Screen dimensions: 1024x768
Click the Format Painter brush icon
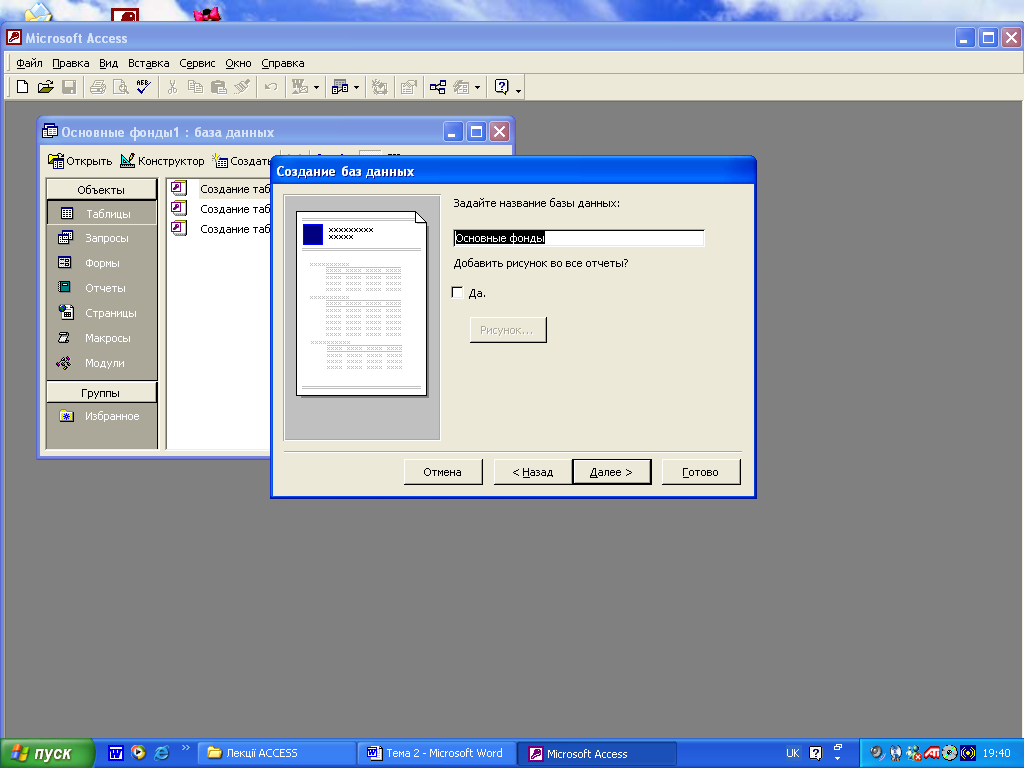tap(242, 87)
